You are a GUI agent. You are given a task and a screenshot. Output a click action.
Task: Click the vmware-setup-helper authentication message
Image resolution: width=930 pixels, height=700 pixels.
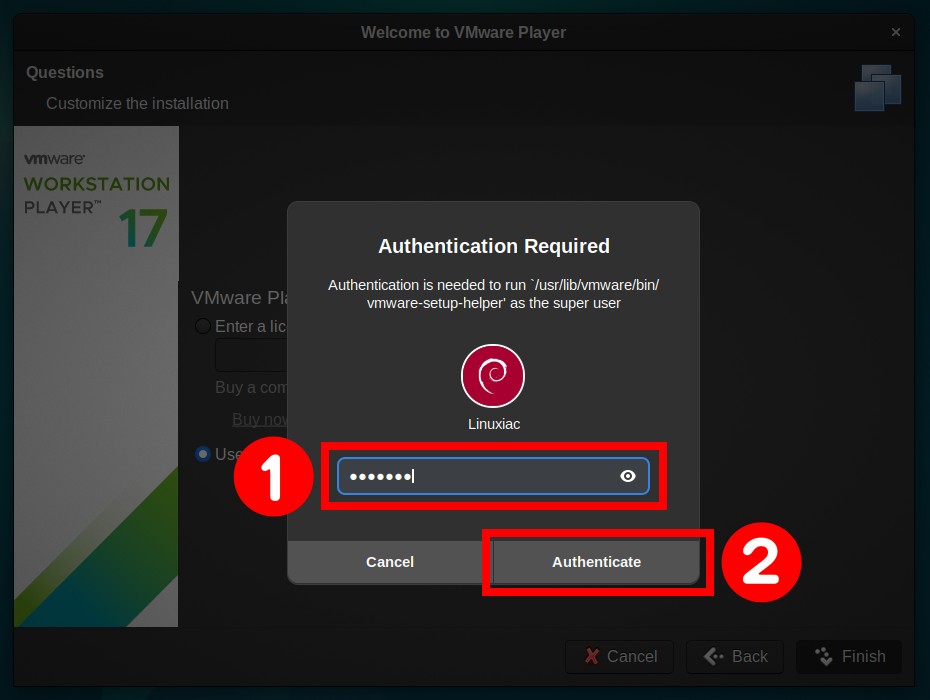(x=493, y=294)
